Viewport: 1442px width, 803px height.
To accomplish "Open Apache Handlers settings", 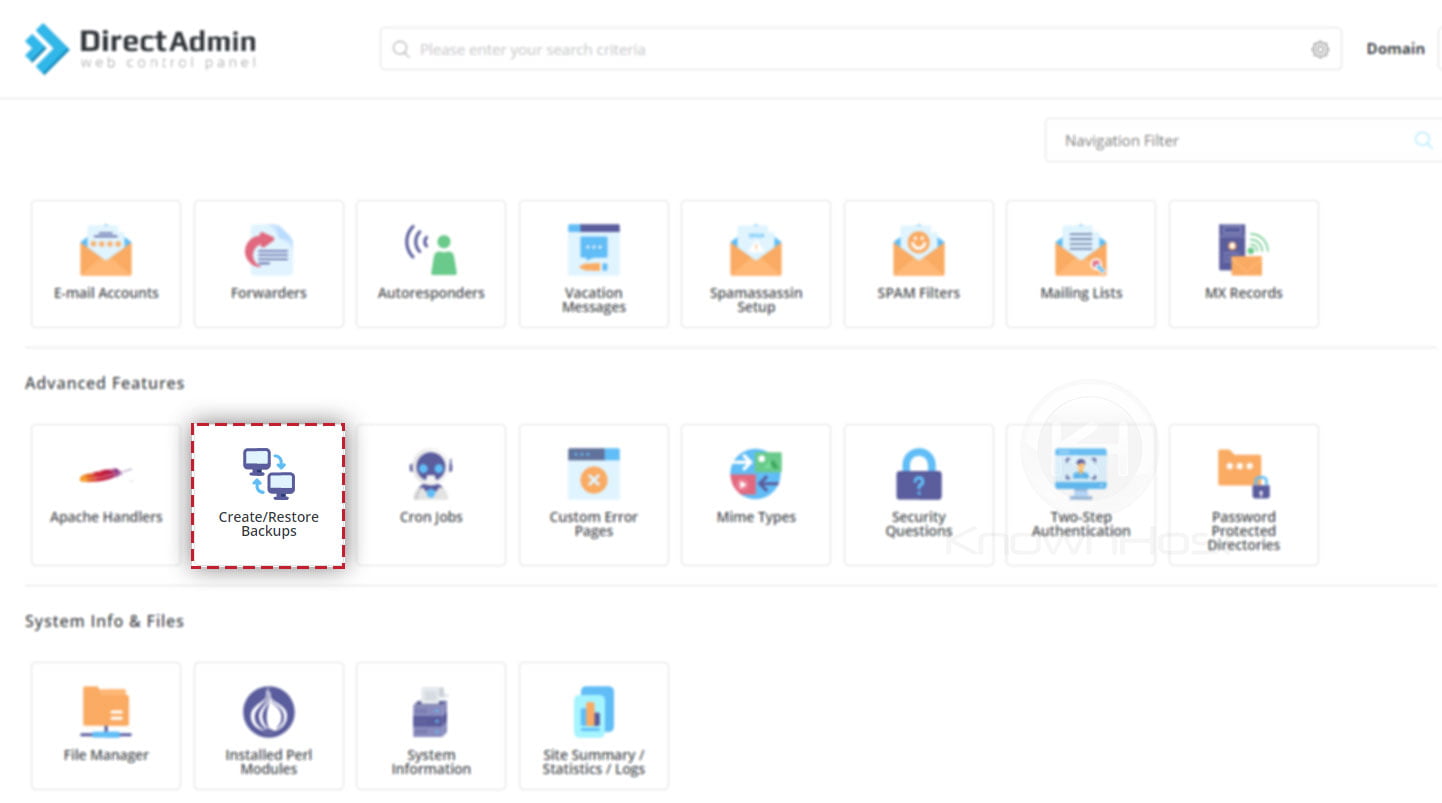I will (105, 494).
